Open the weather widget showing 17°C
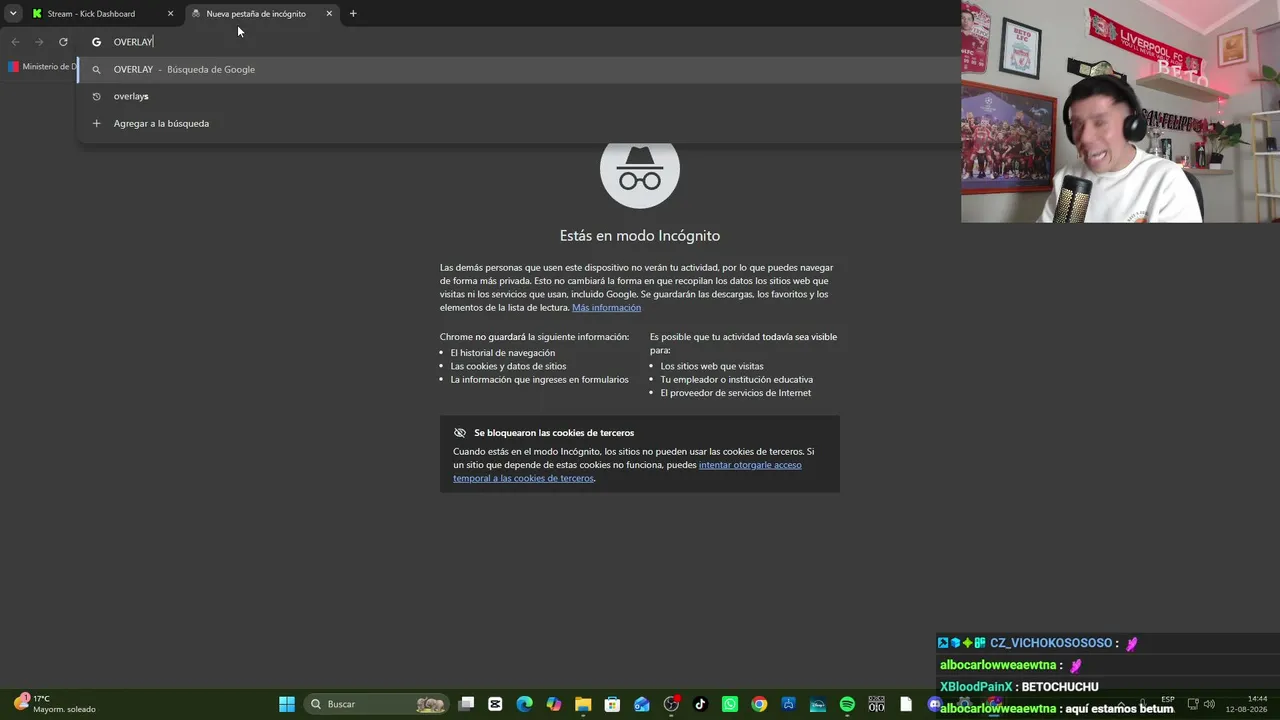1280x720 pixels. [55, 704]
